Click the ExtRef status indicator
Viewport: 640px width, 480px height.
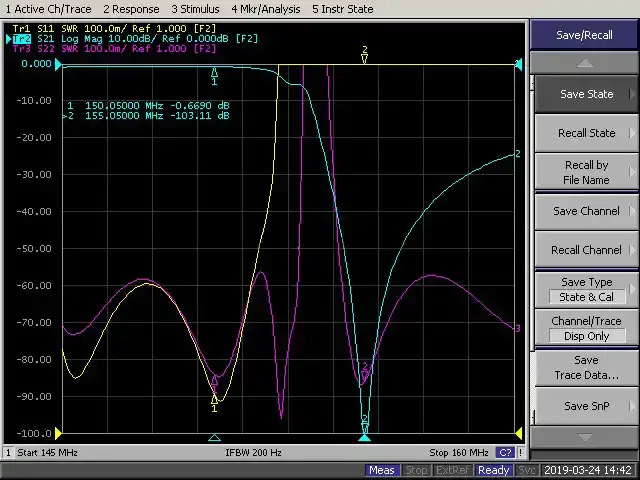tap(452, 470)
